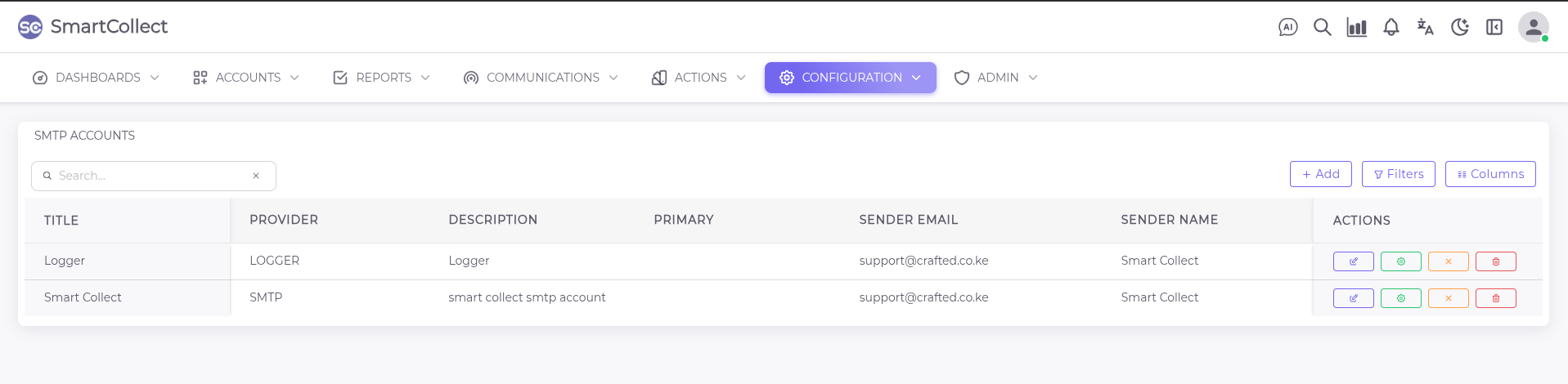Open the Admin menu

[995, 78]
